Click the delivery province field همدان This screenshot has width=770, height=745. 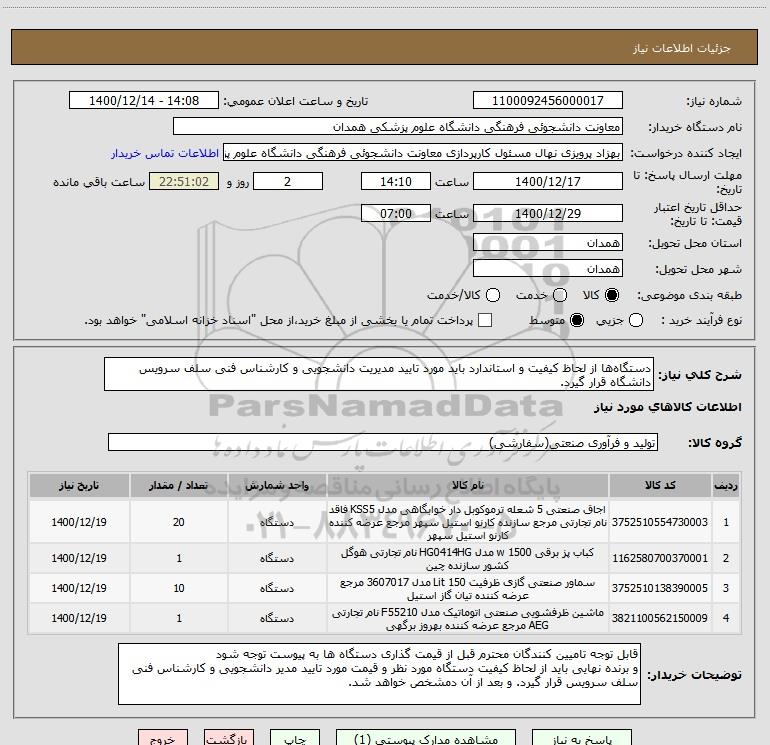[x=548, y=243]
